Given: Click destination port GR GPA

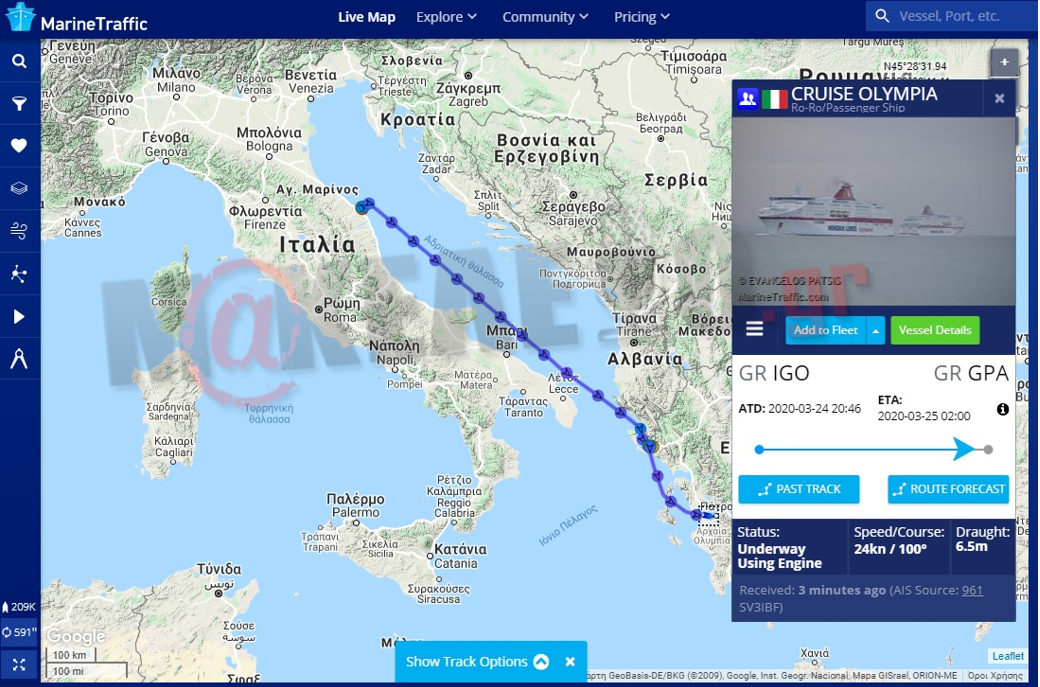Looking at the screenshot, I should tap(971, 373).
